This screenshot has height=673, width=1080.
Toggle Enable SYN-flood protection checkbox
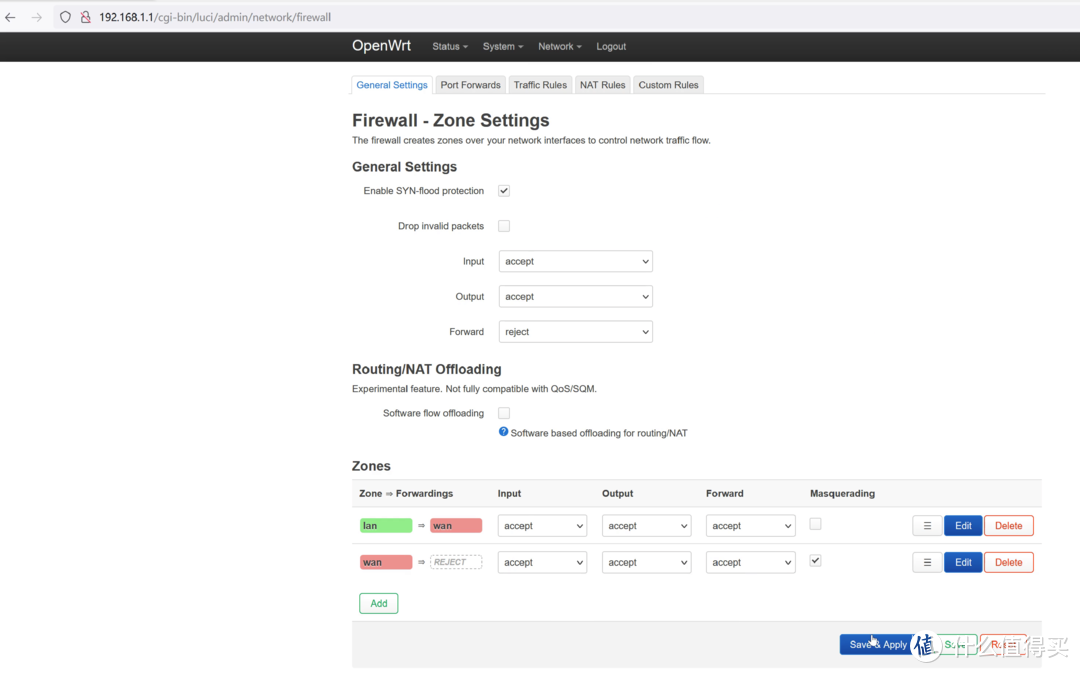coord(504,191)
